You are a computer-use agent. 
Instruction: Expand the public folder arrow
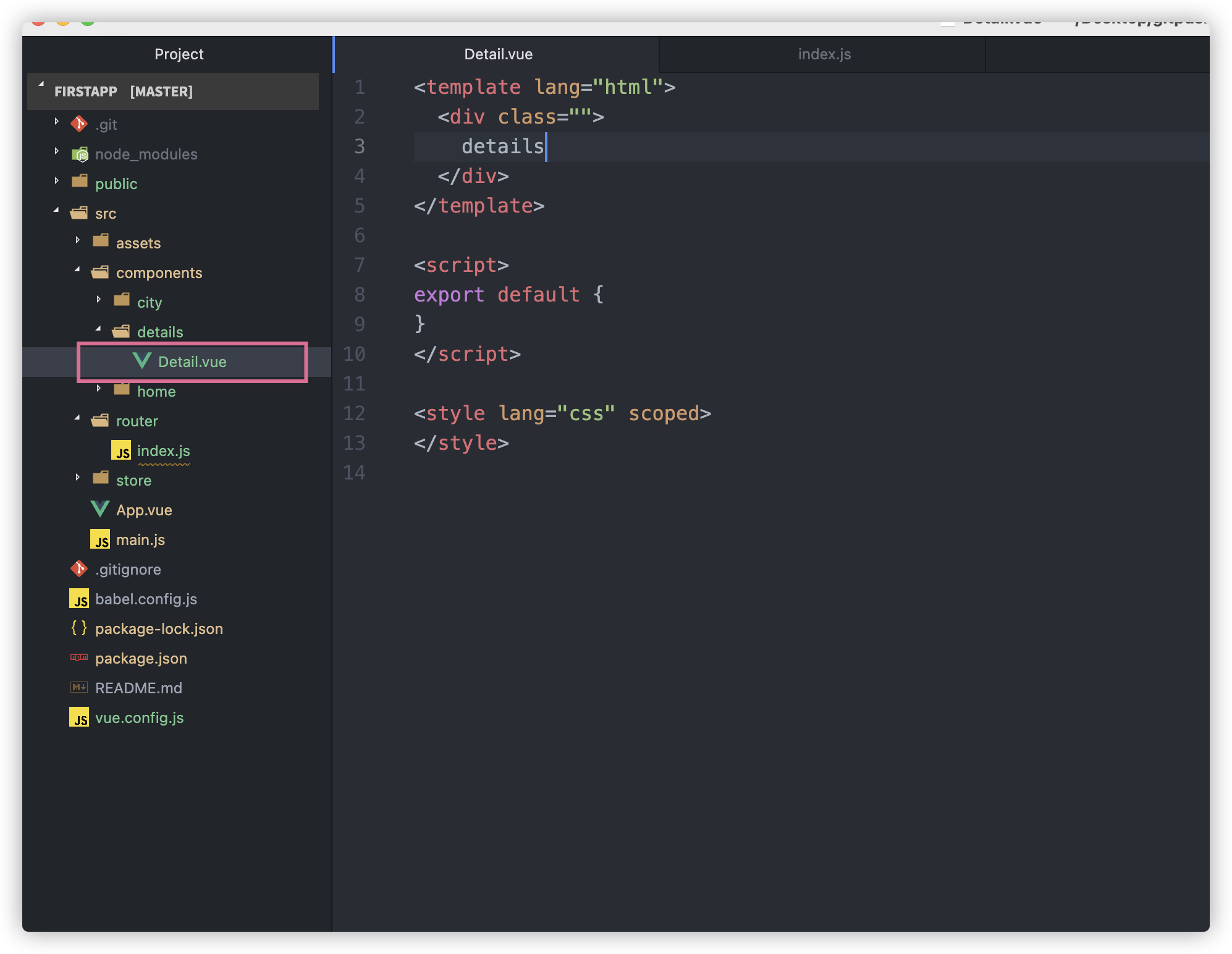coord(57,181)
